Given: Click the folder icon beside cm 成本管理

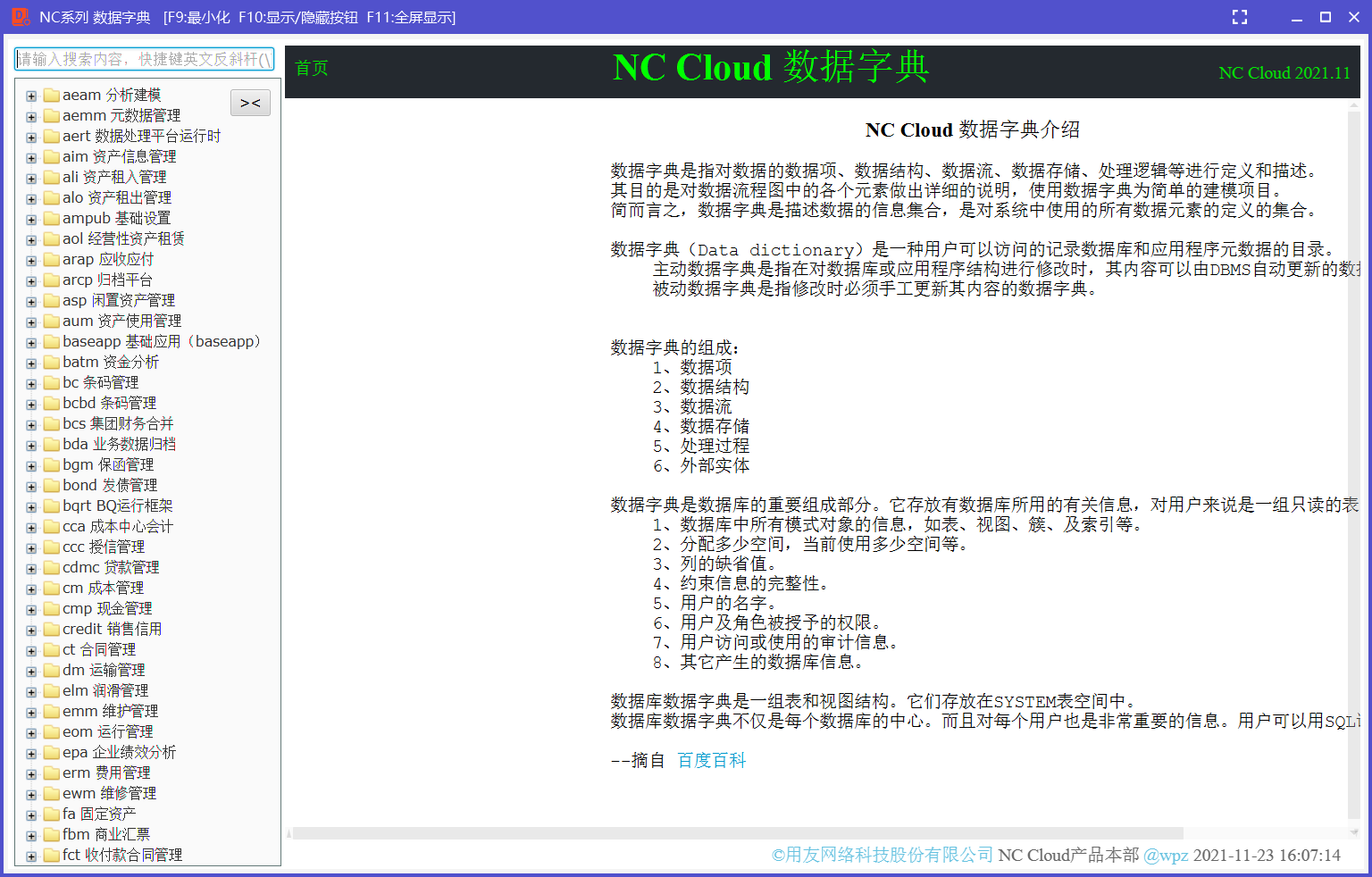Looking at the screenshot, I should [51, 588].
